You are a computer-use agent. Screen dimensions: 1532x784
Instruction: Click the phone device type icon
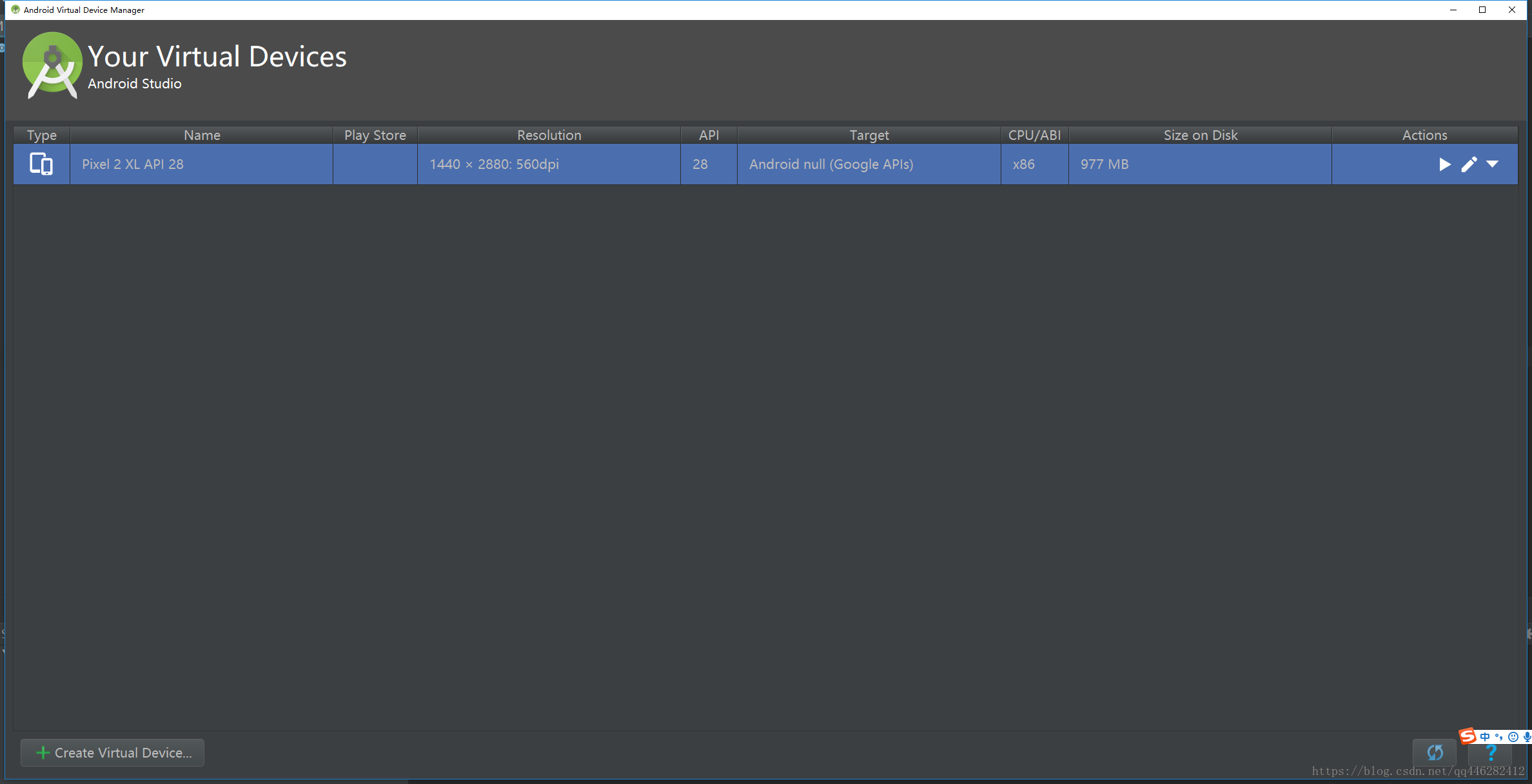41,164
